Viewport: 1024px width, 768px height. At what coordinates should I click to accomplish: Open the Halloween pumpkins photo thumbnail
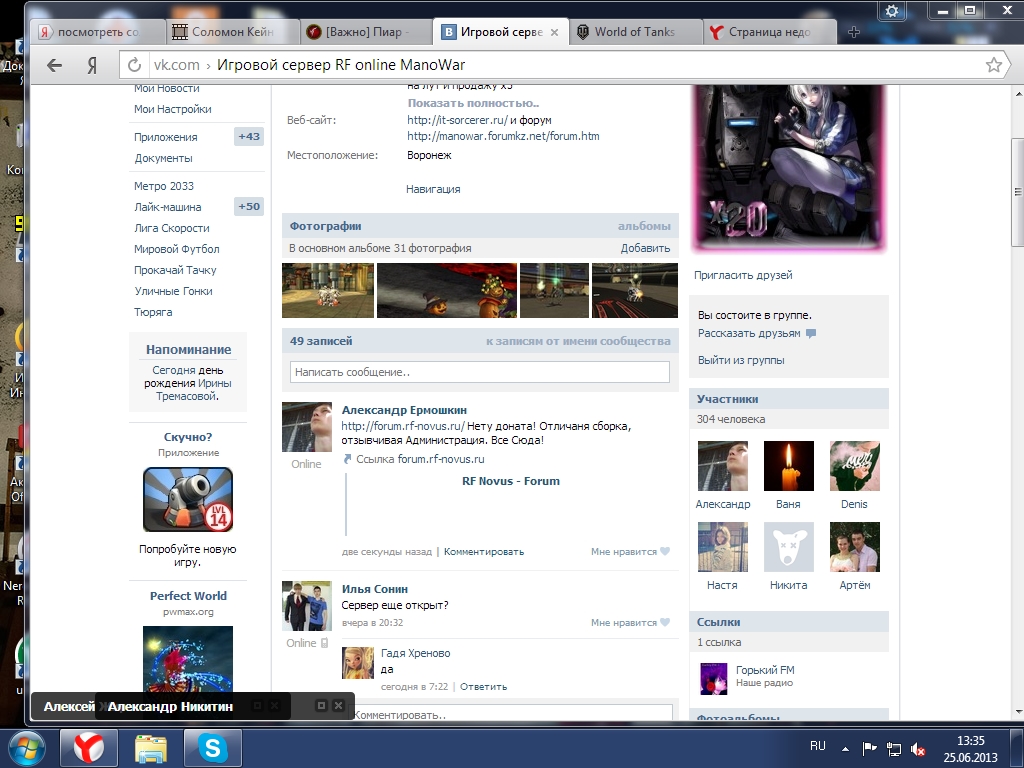pos(447,291)
